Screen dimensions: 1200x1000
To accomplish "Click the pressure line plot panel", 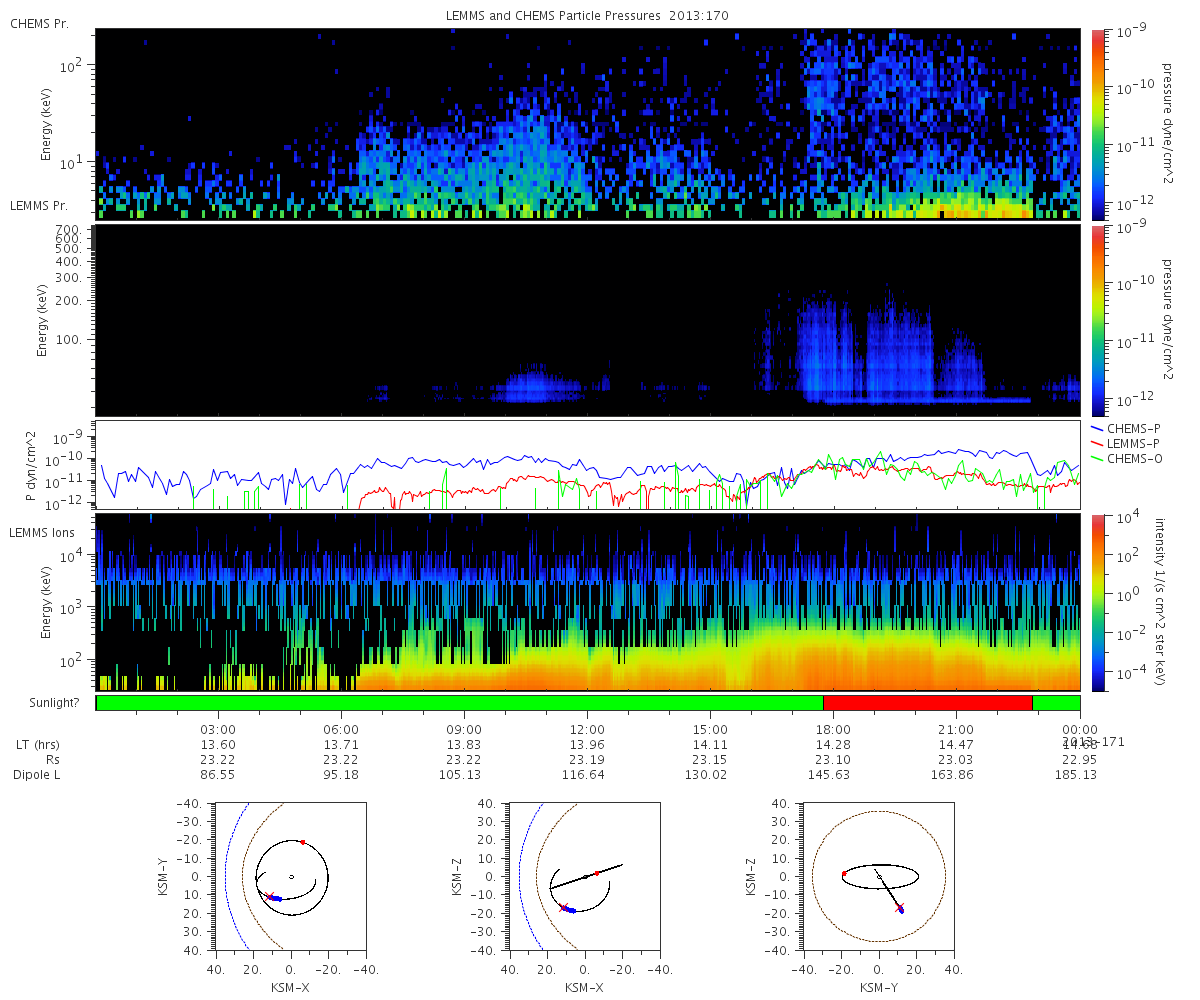I will [x=588, y=465].
